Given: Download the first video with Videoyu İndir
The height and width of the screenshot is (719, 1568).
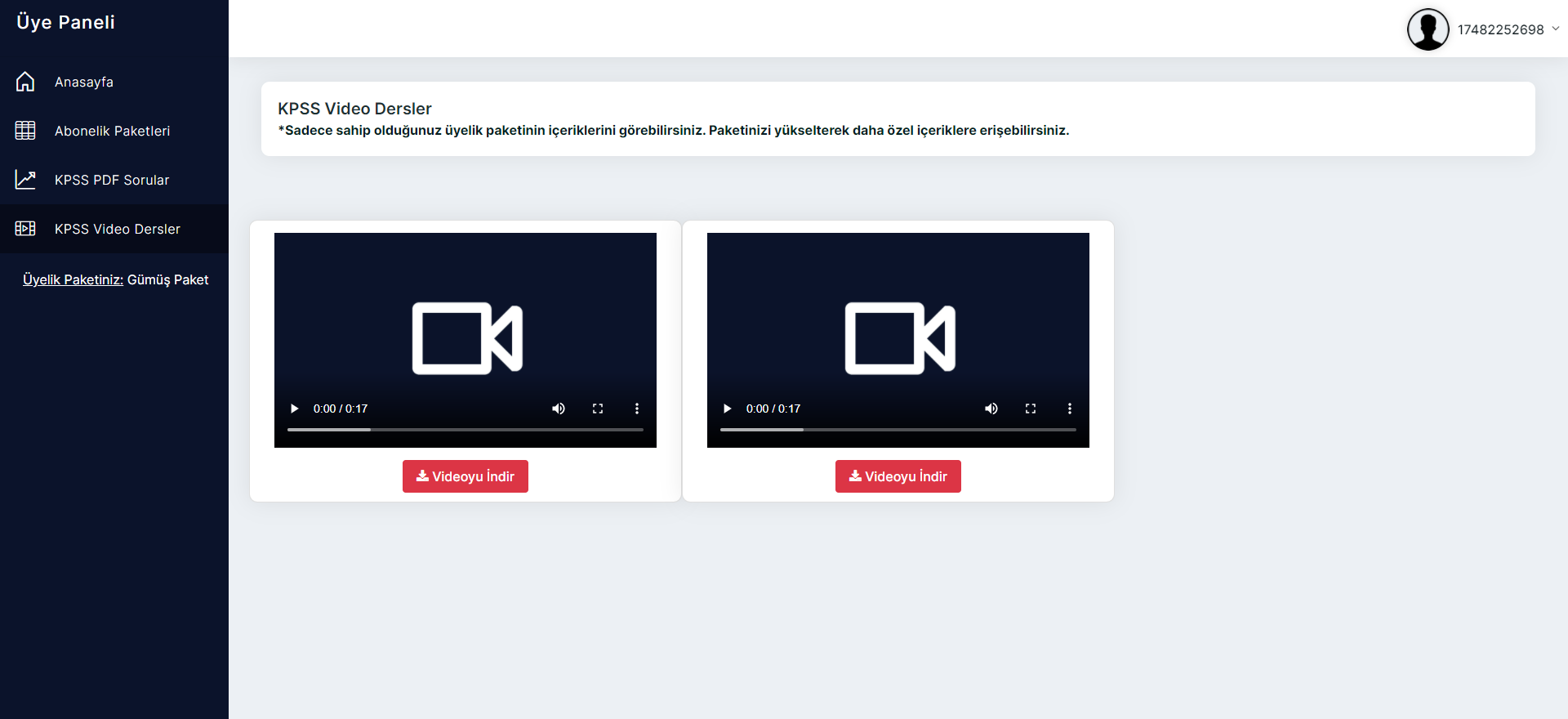Looking at the screenshot, I should 465,476.
